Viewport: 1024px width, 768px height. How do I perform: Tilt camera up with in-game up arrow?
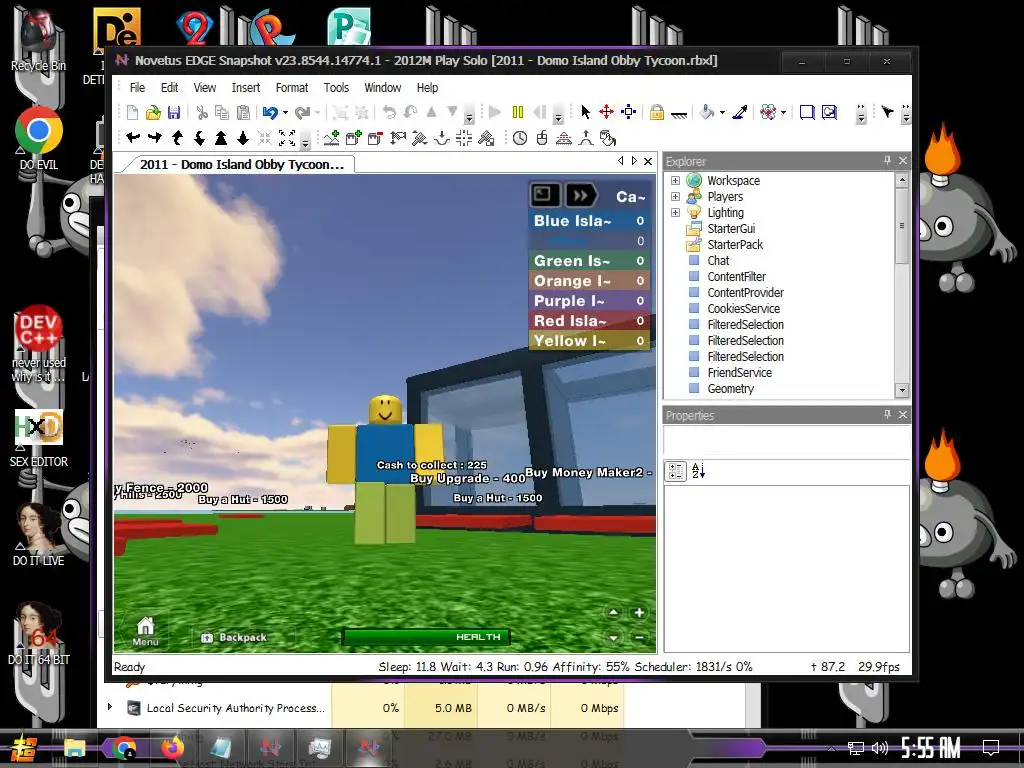[x=613, y=613]
